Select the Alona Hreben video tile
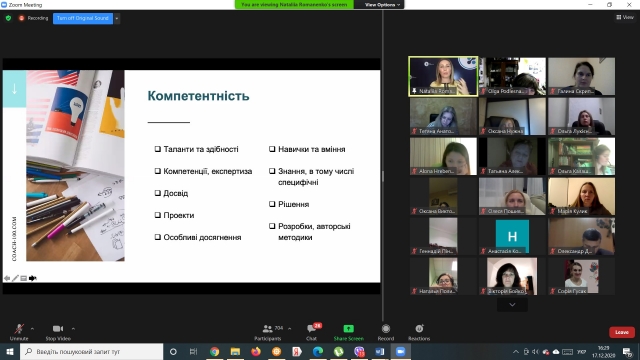 [443, 156]
